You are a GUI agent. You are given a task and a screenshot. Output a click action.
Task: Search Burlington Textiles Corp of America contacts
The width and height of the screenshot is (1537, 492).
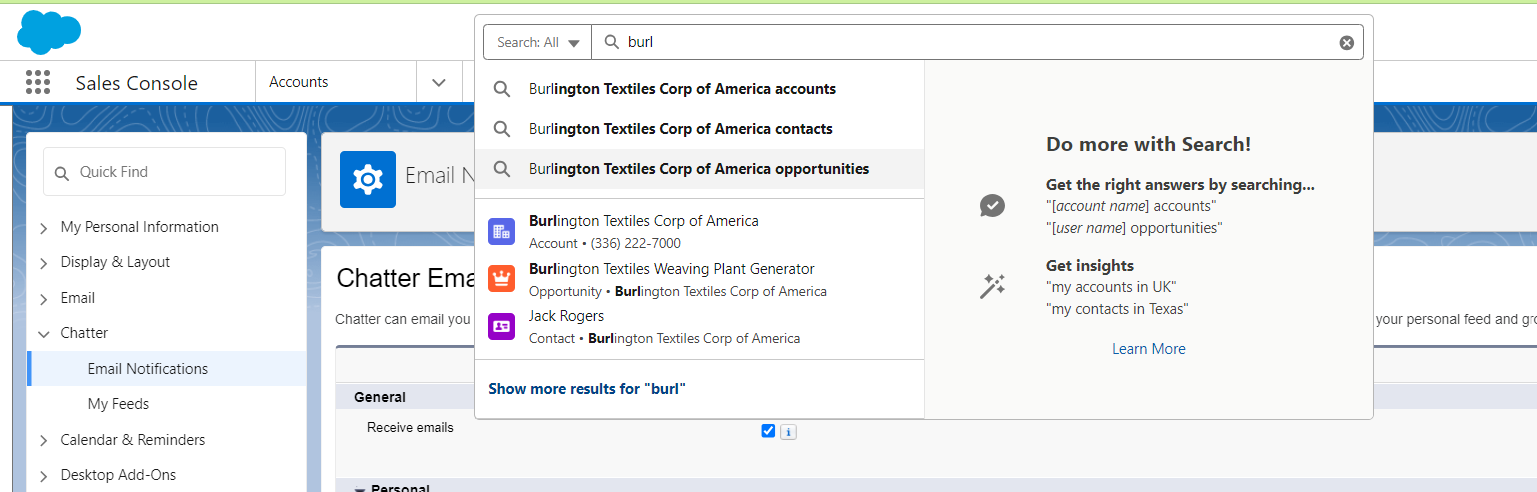click(699, 129)
